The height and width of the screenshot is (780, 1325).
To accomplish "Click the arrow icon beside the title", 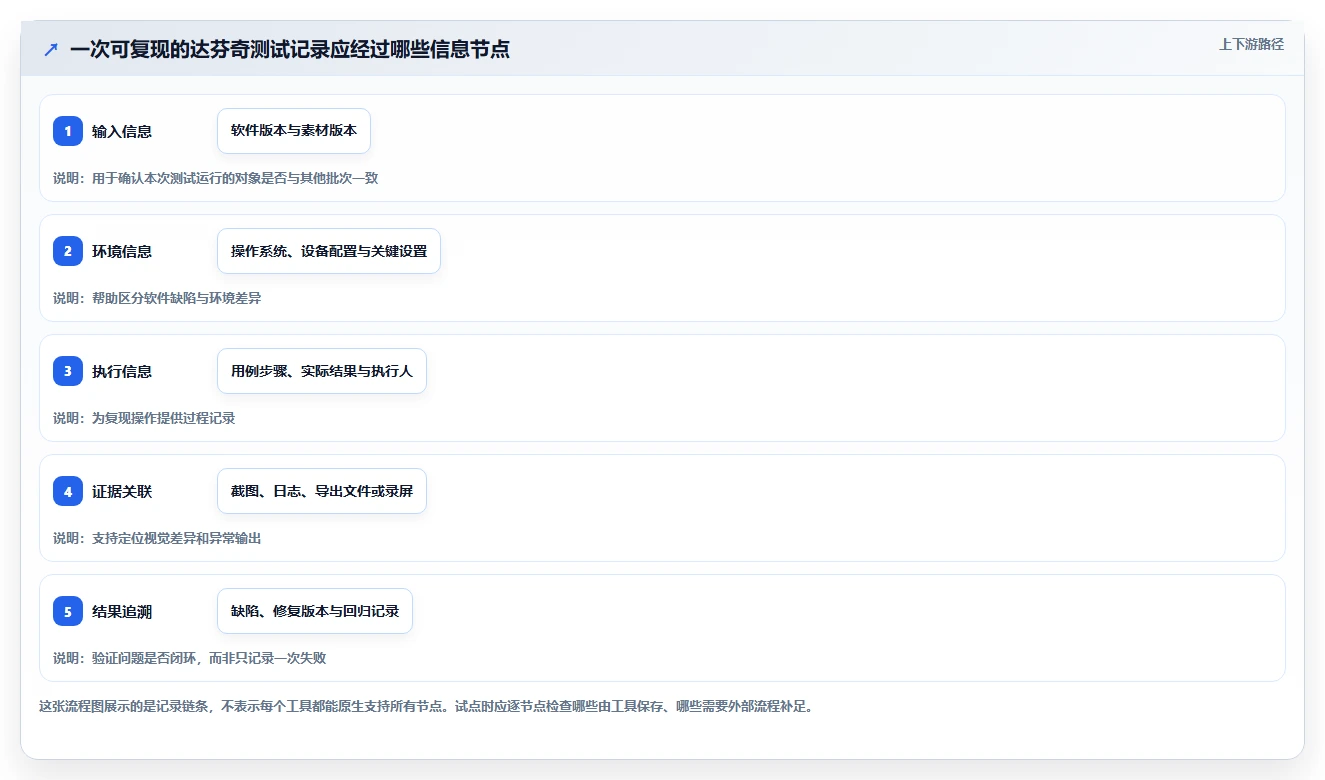I will point(51,49).
